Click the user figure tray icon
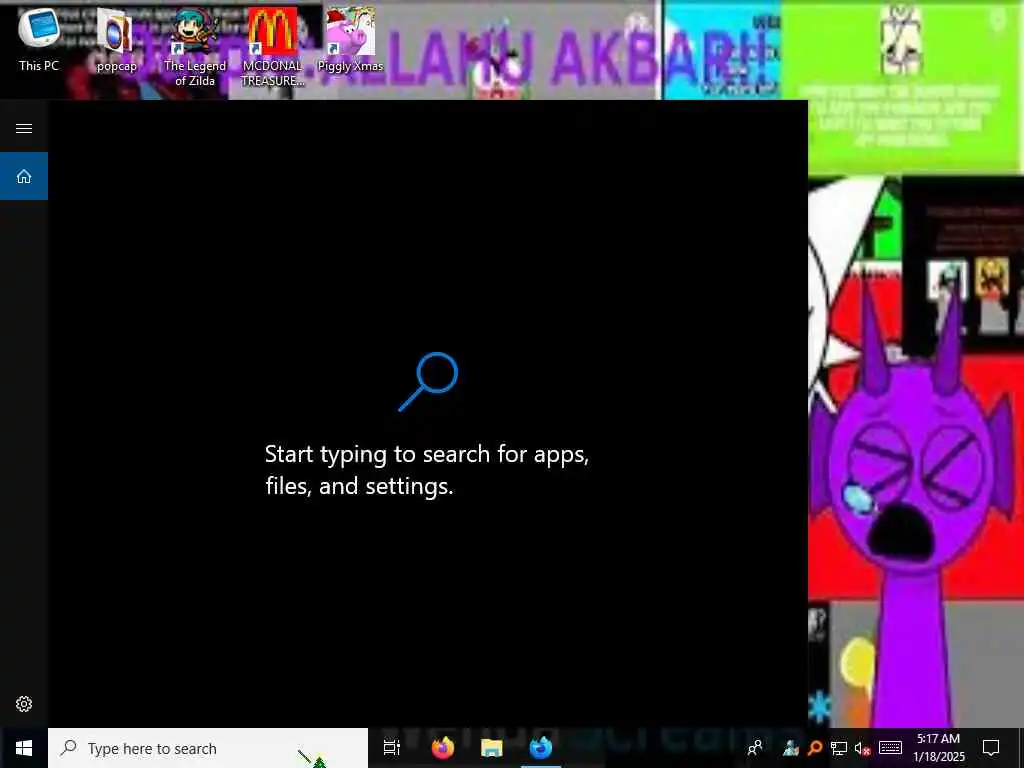The height and width of the screenshot is (768, 1024). pos(791,748)
